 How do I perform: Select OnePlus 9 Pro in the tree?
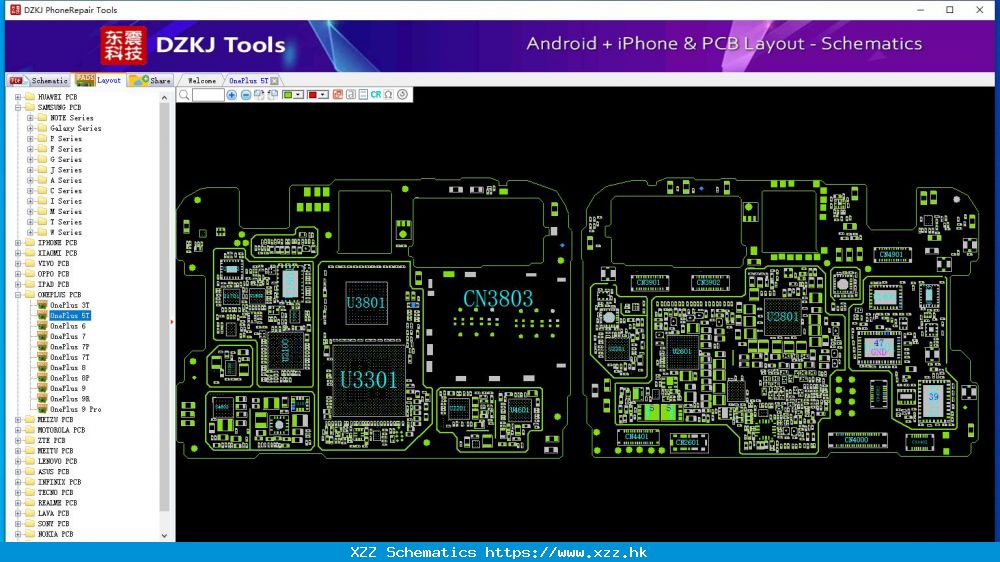[x=75, y=409]
